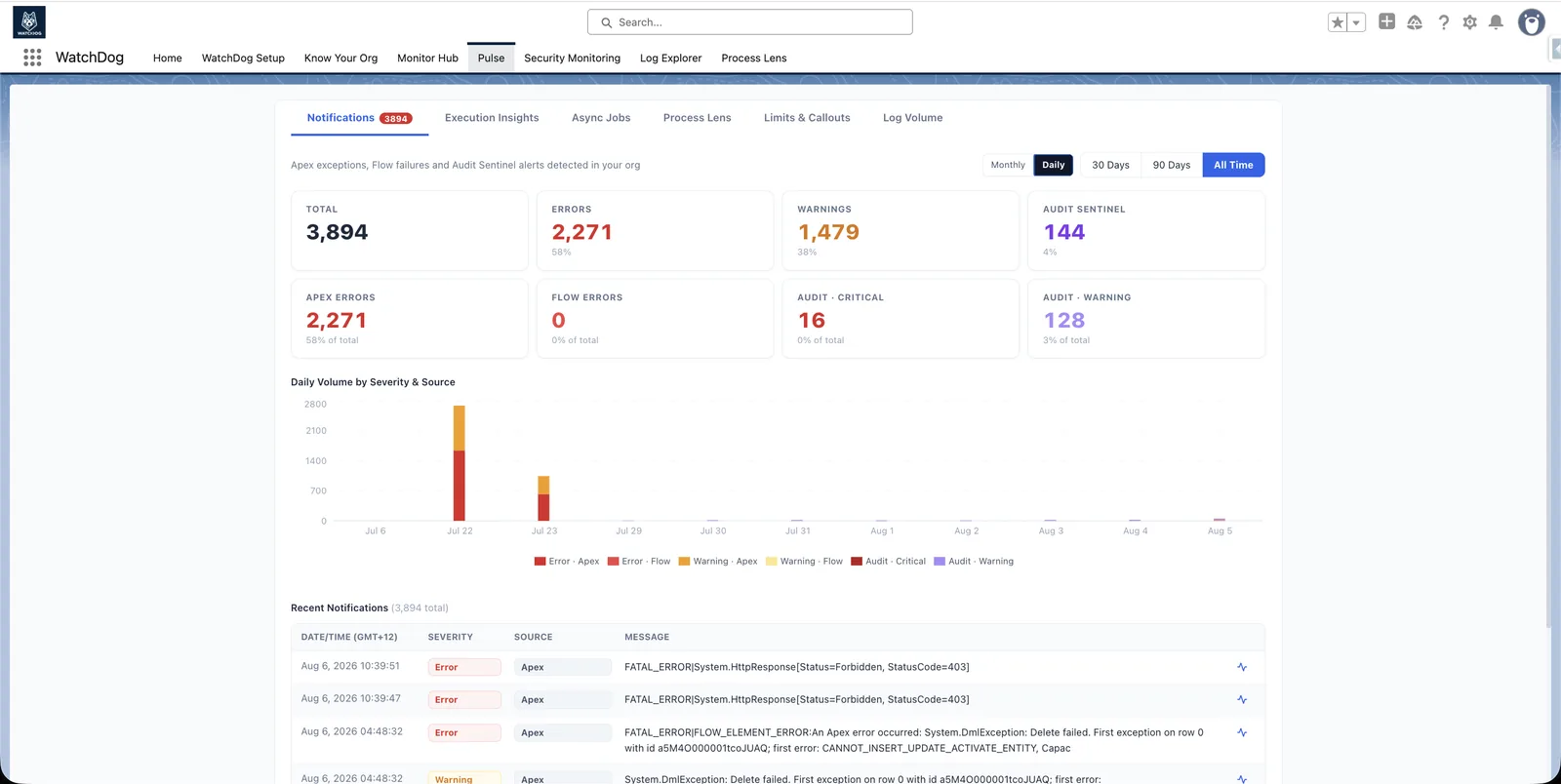
Task: Click the Errors 2,271 card
Action: coord(655,230)
